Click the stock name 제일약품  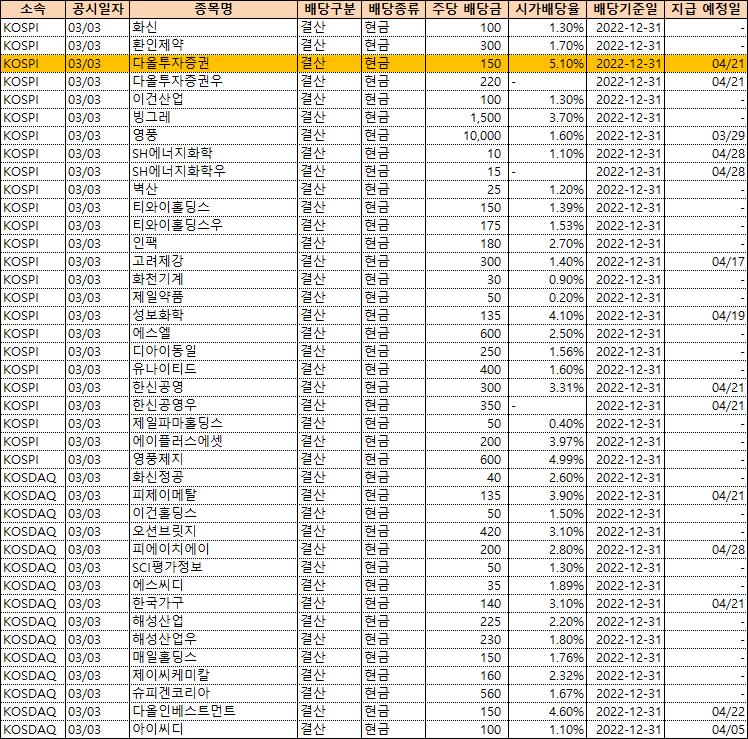point(158,297)
